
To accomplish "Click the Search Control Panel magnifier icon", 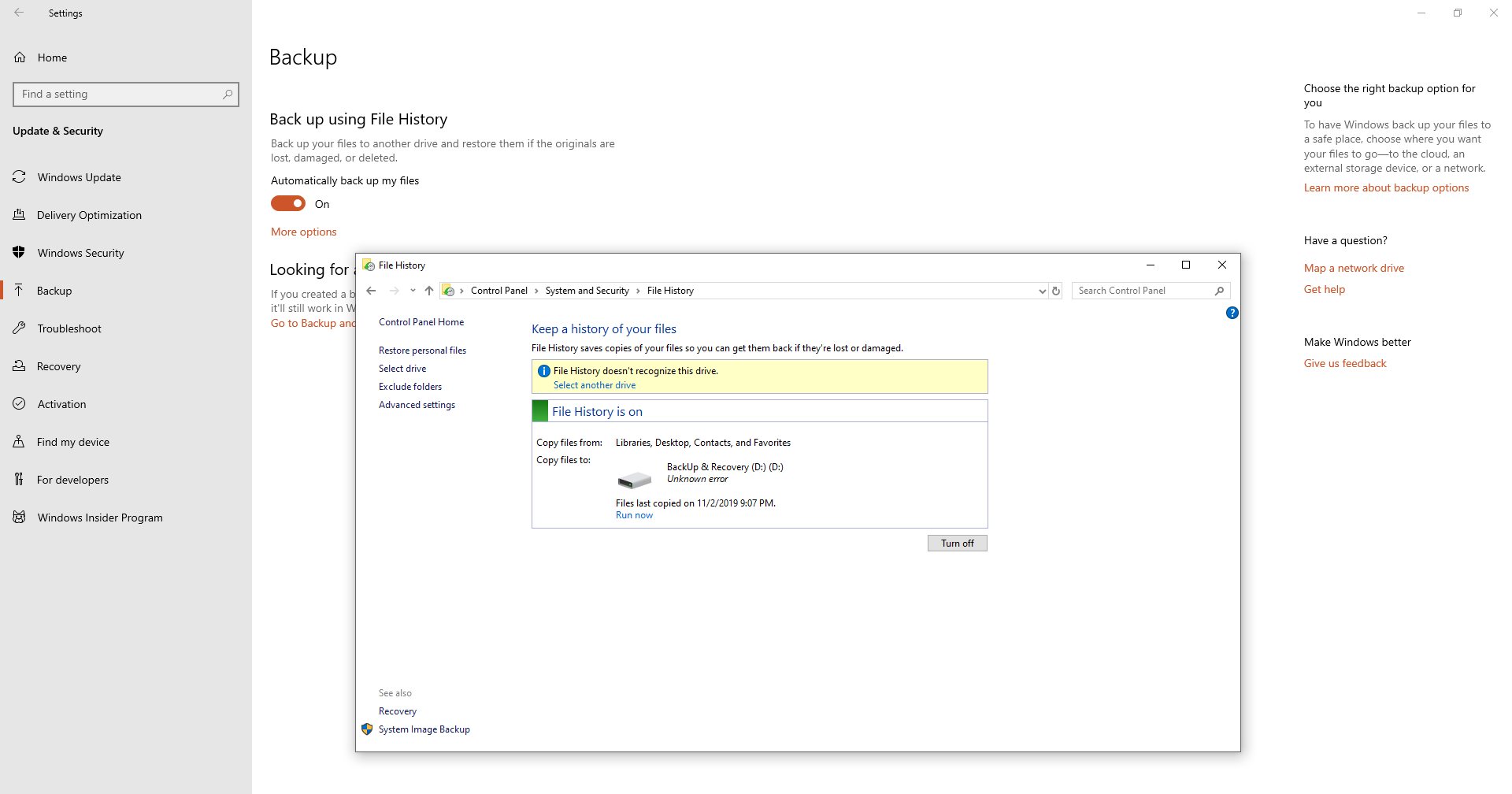I will click(1220, 291).
